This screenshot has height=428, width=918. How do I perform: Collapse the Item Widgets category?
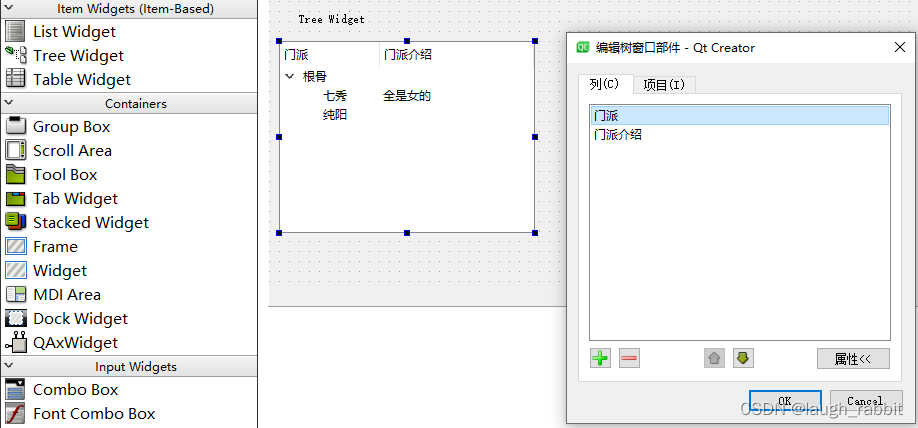pyautogui.click(x=9, y=8)
